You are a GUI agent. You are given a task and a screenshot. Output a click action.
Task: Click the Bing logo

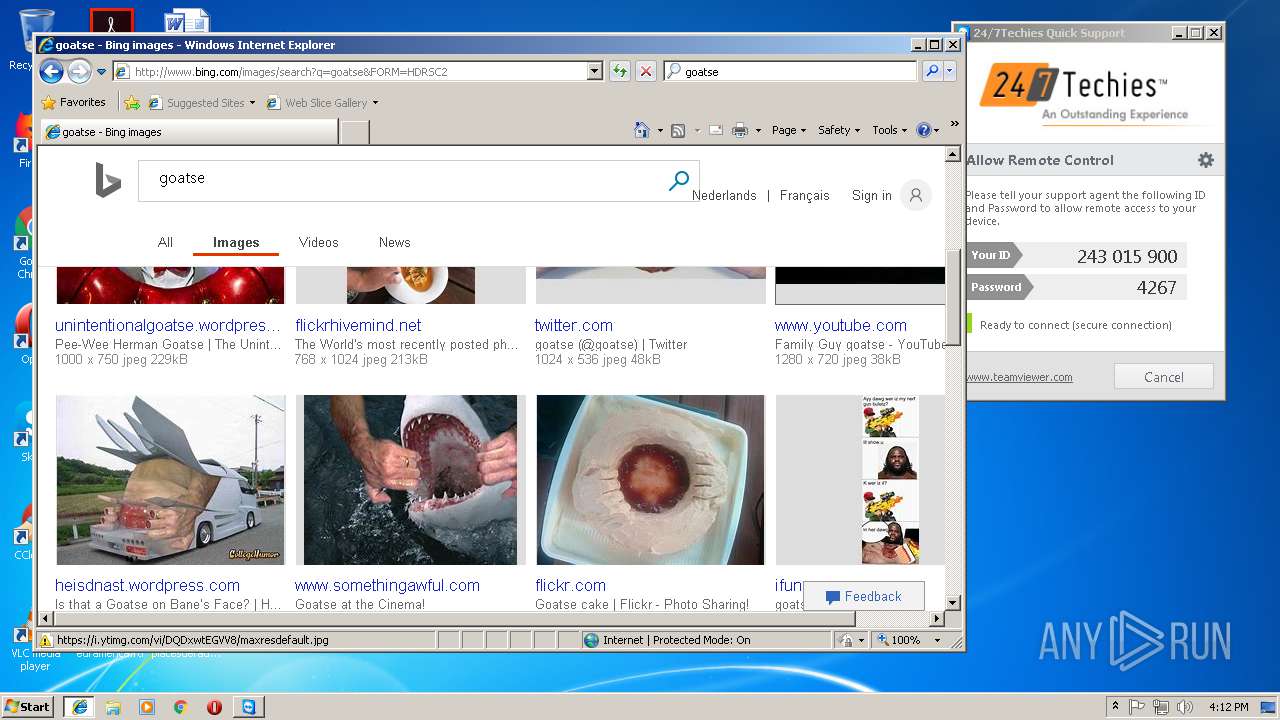pos(107,180)
